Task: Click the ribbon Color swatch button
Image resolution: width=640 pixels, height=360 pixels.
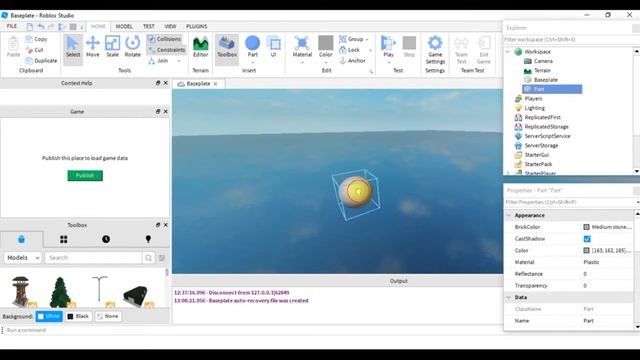Action: pyautogui.click(x=326, y=43)
